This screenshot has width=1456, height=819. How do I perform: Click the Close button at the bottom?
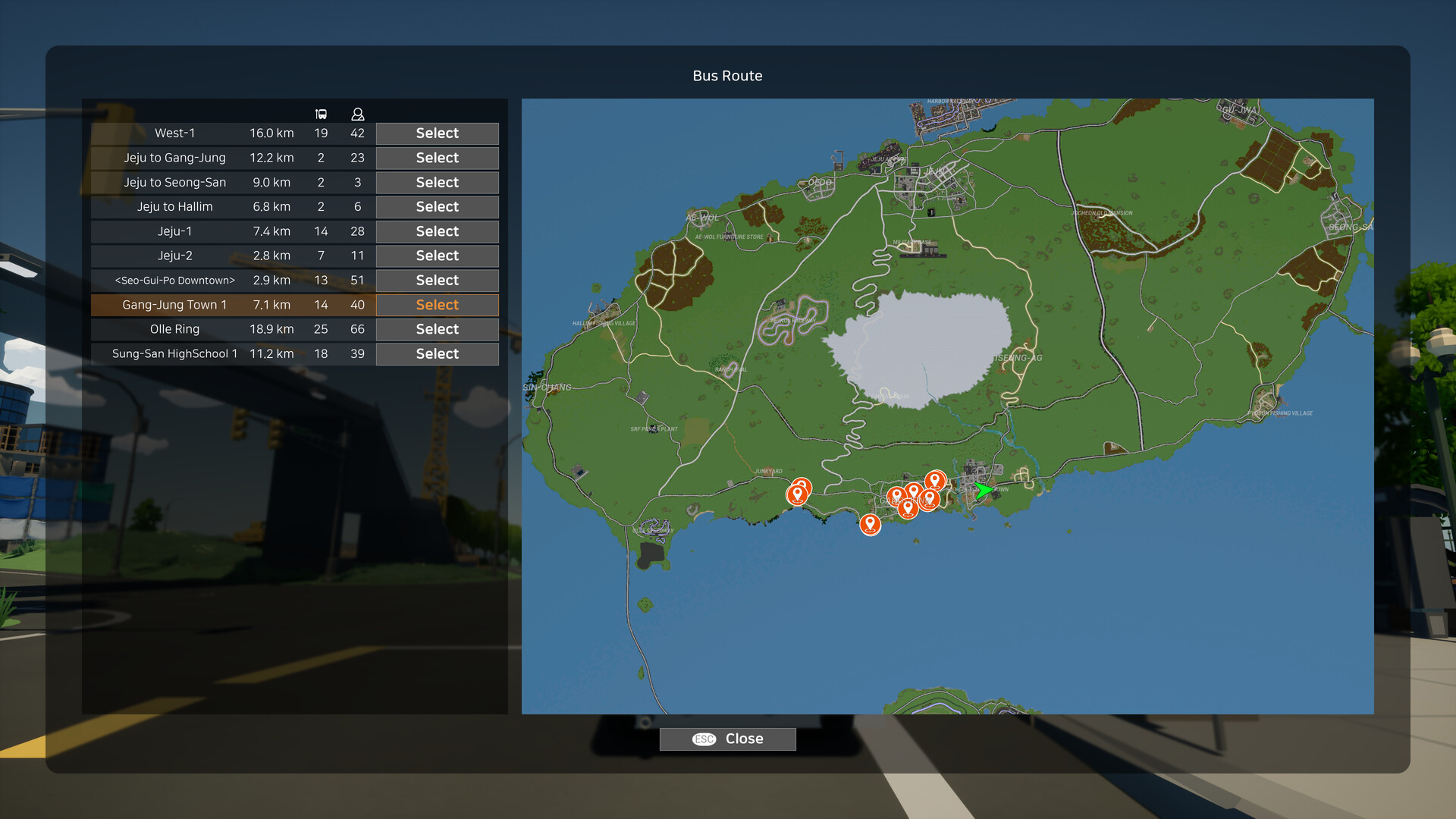pos(727,739)
